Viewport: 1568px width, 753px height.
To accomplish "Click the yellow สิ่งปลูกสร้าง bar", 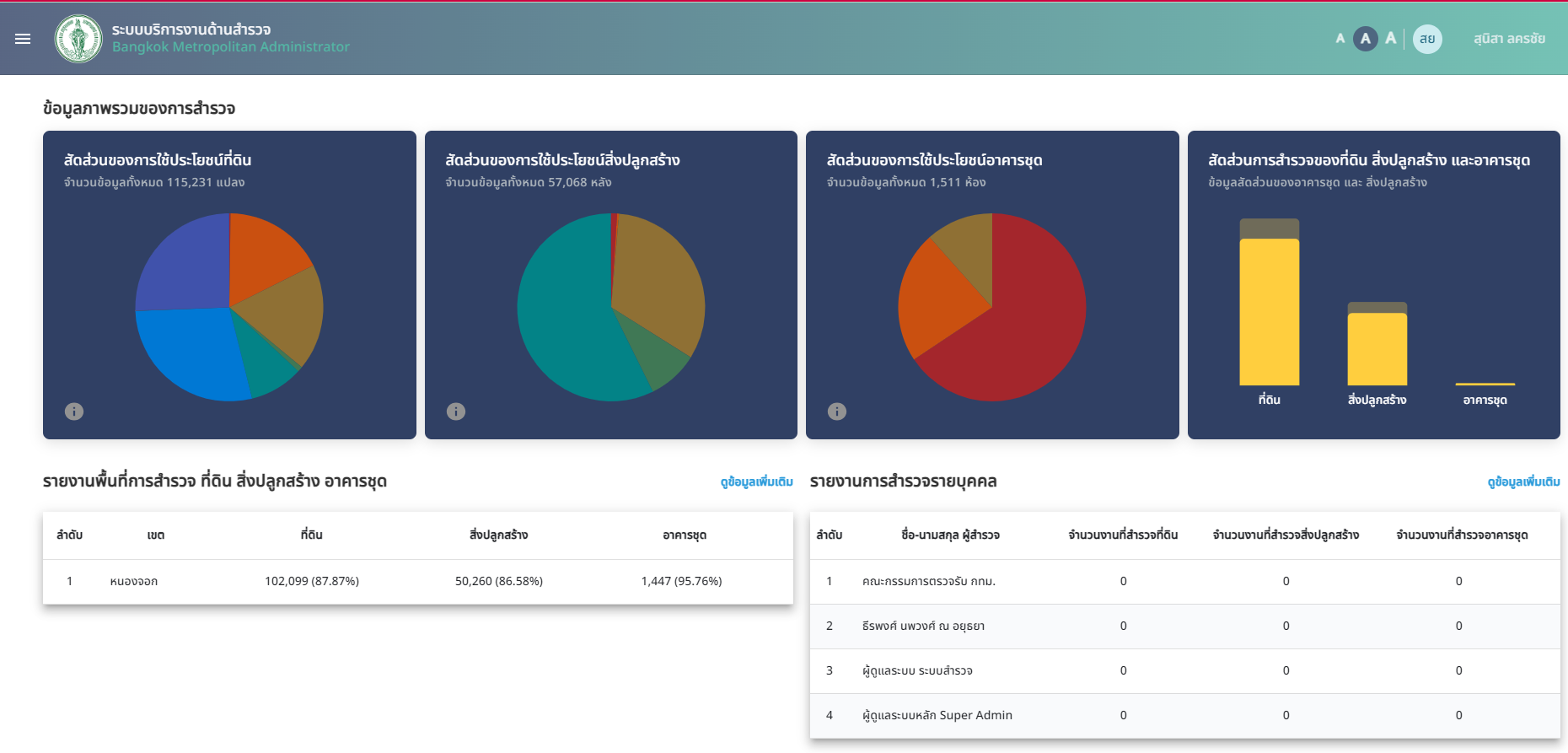I will pos(1377,349).
